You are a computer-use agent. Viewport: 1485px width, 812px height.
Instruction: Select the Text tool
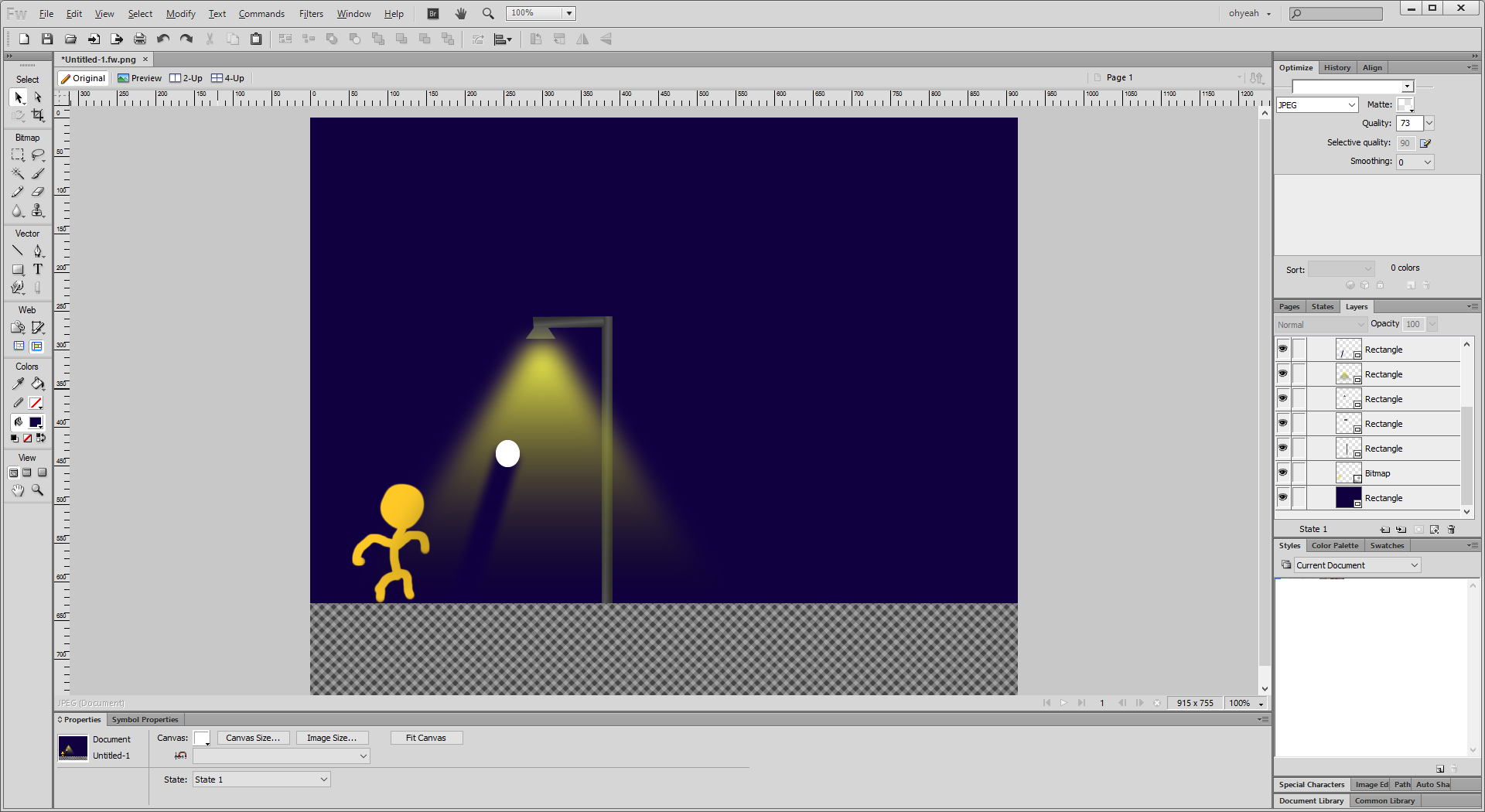click(38, 269)
